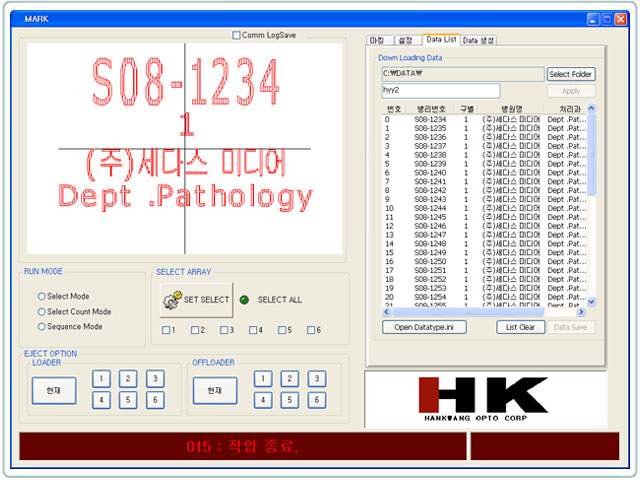640x480 pixels.
Task: Tick array checkbox 4
Action: (253, 330)
